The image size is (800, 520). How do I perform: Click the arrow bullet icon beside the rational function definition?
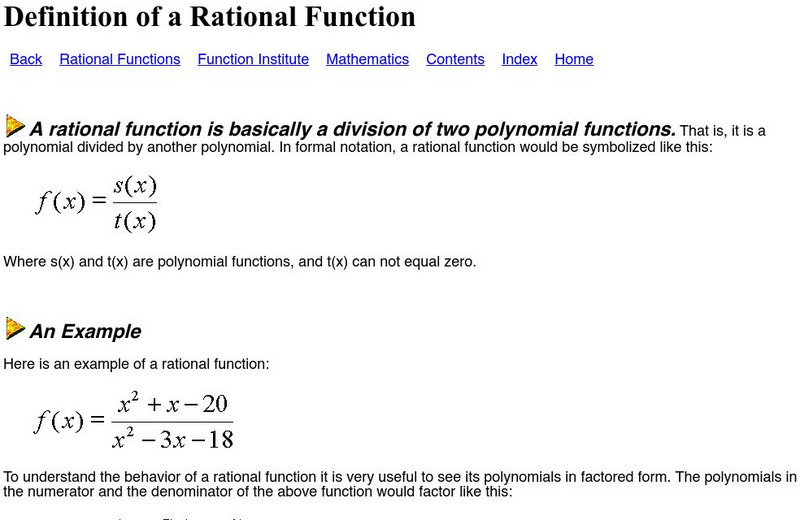pyautogui.click(x=15, y=126)
